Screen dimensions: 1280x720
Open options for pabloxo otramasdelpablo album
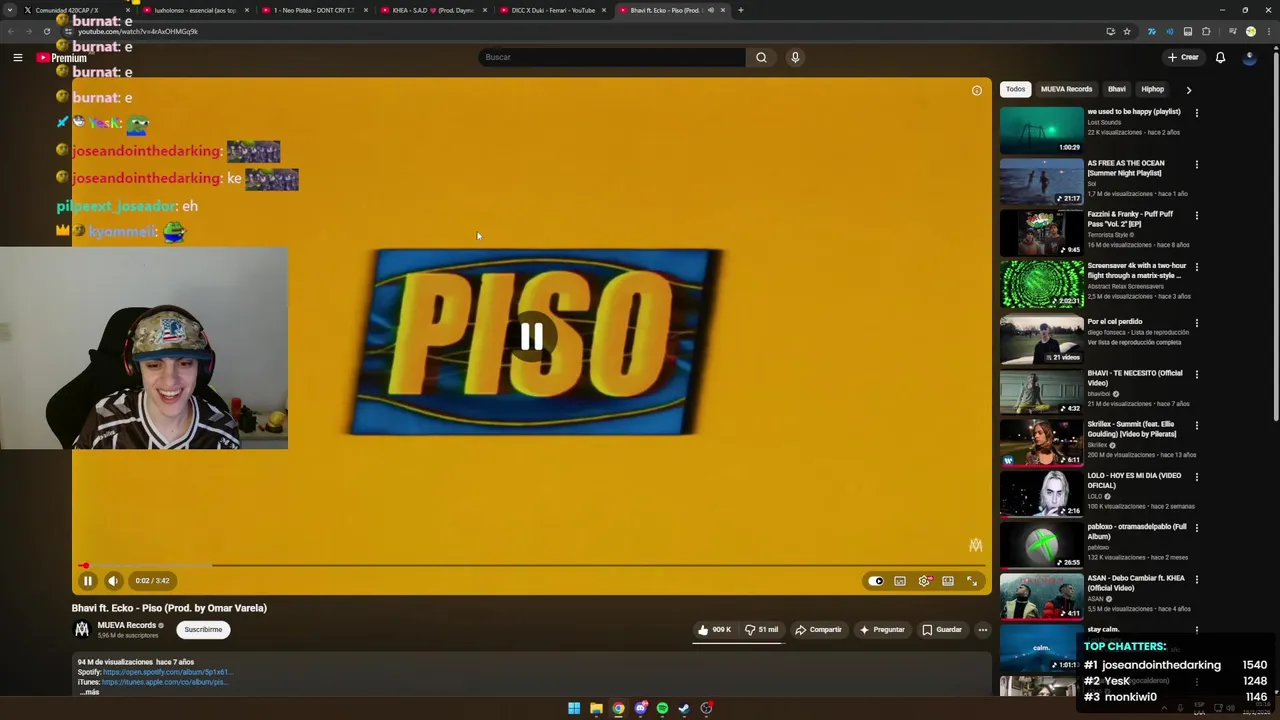pos(1196,528)
